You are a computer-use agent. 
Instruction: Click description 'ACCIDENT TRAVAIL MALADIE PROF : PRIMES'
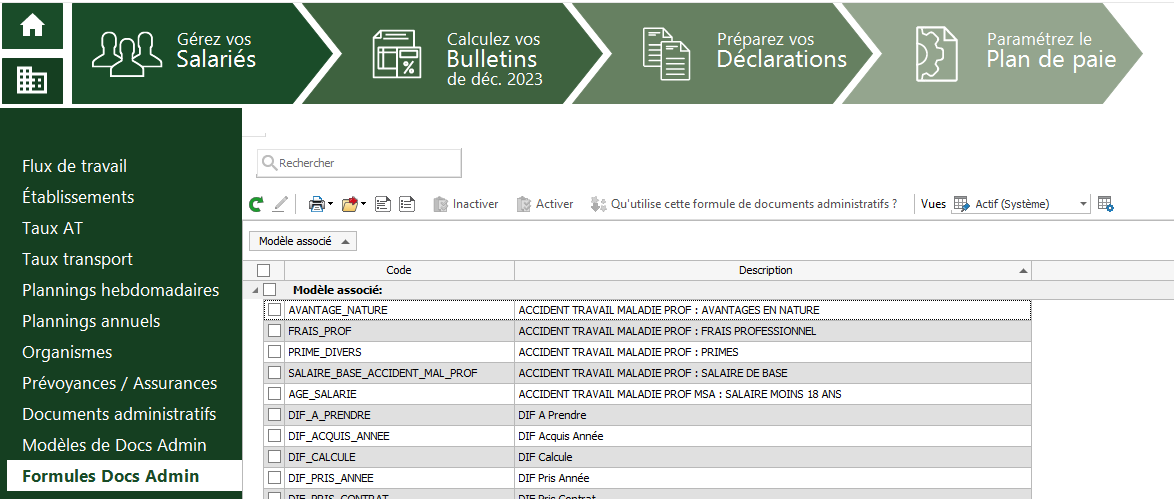(x=628, y=352)
